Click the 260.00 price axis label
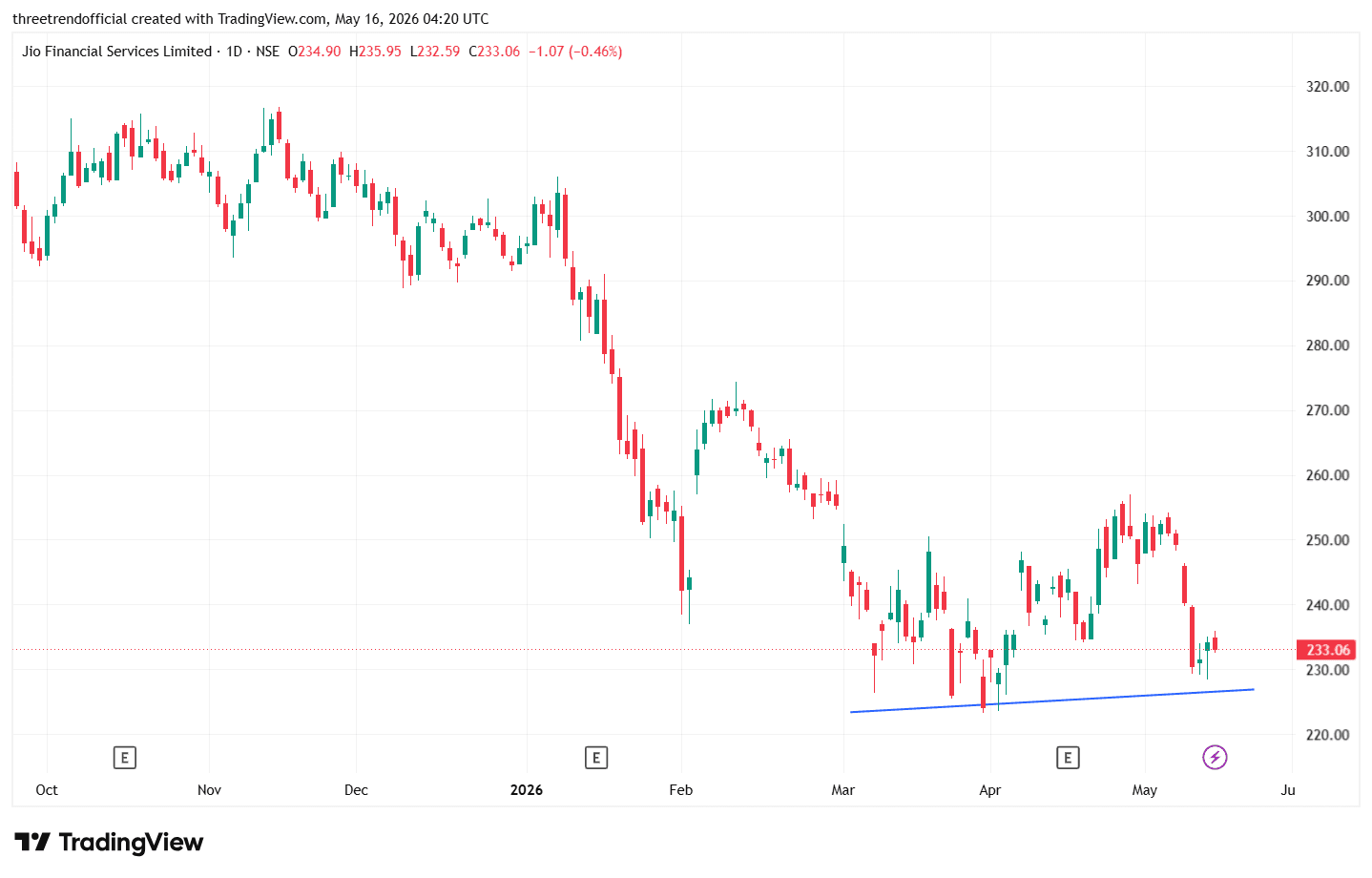The height and width of the screenshot is (878, 1372). pyautogui.click(x=1327, y=475)
